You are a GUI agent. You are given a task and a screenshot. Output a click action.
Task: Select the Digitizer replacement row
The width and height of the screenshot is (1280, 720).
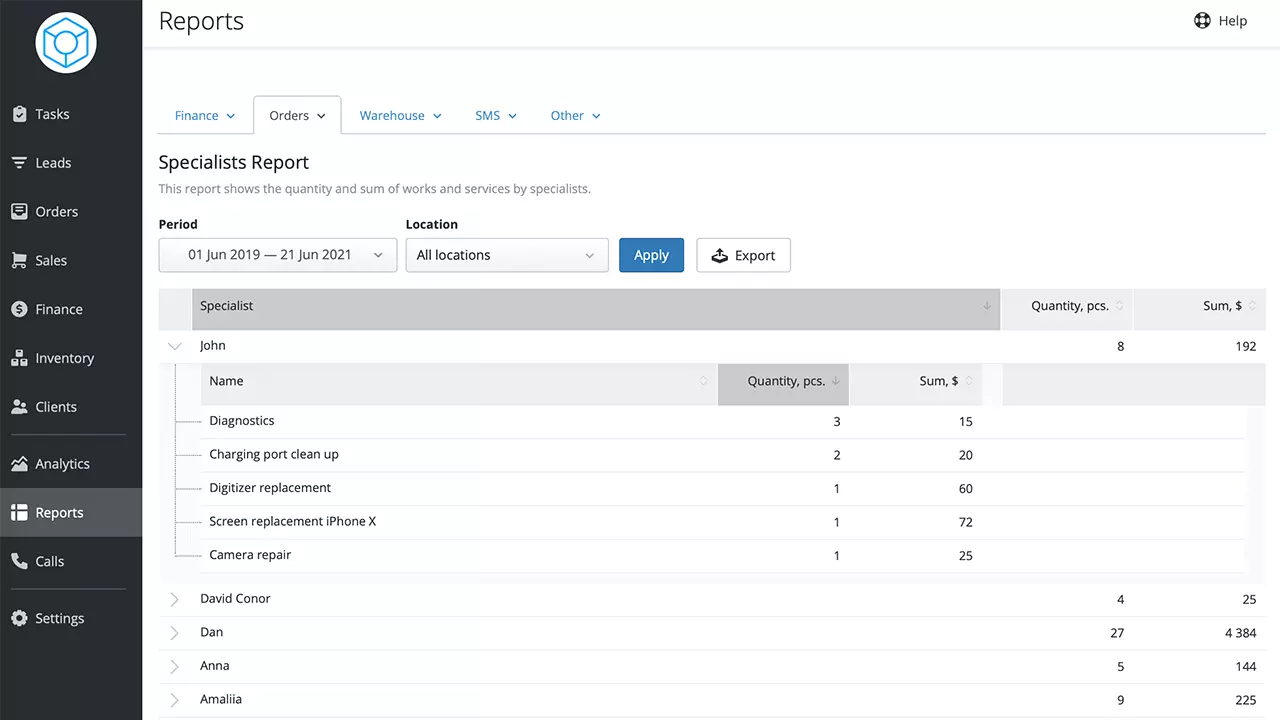coord(723,489)
